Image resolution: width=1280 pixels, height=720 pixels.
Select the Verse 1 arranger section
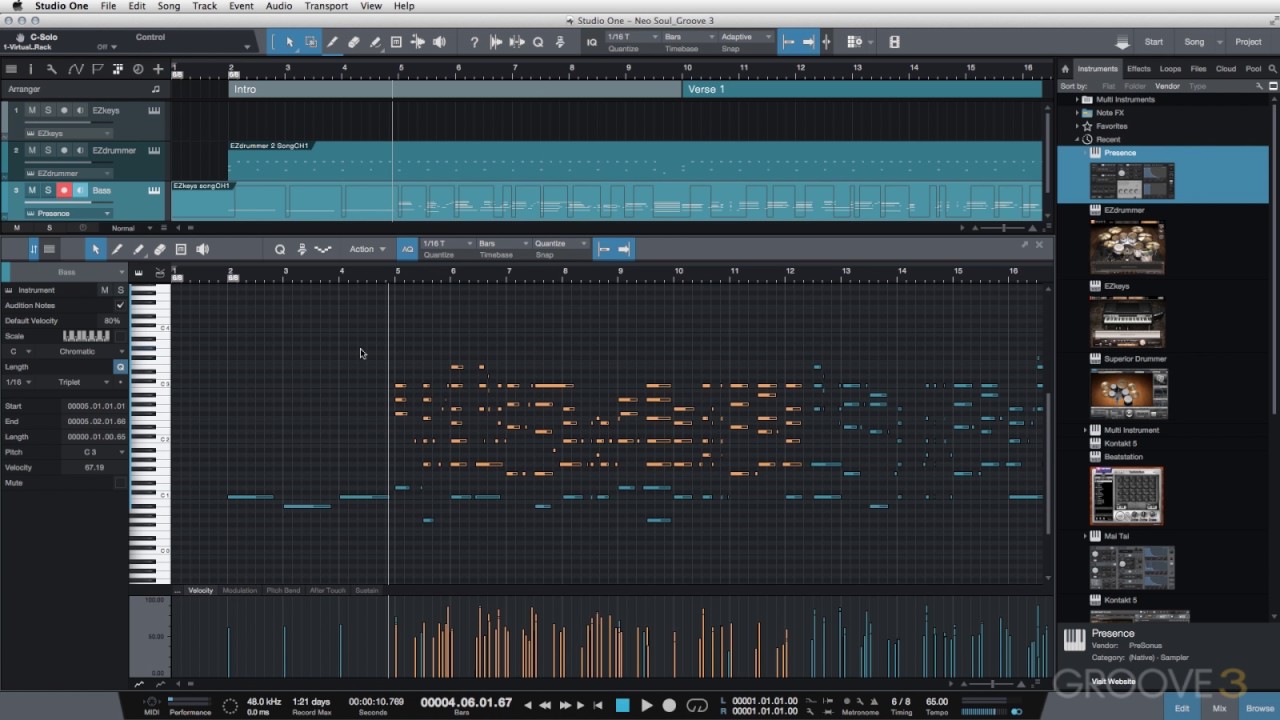[863, 89]
